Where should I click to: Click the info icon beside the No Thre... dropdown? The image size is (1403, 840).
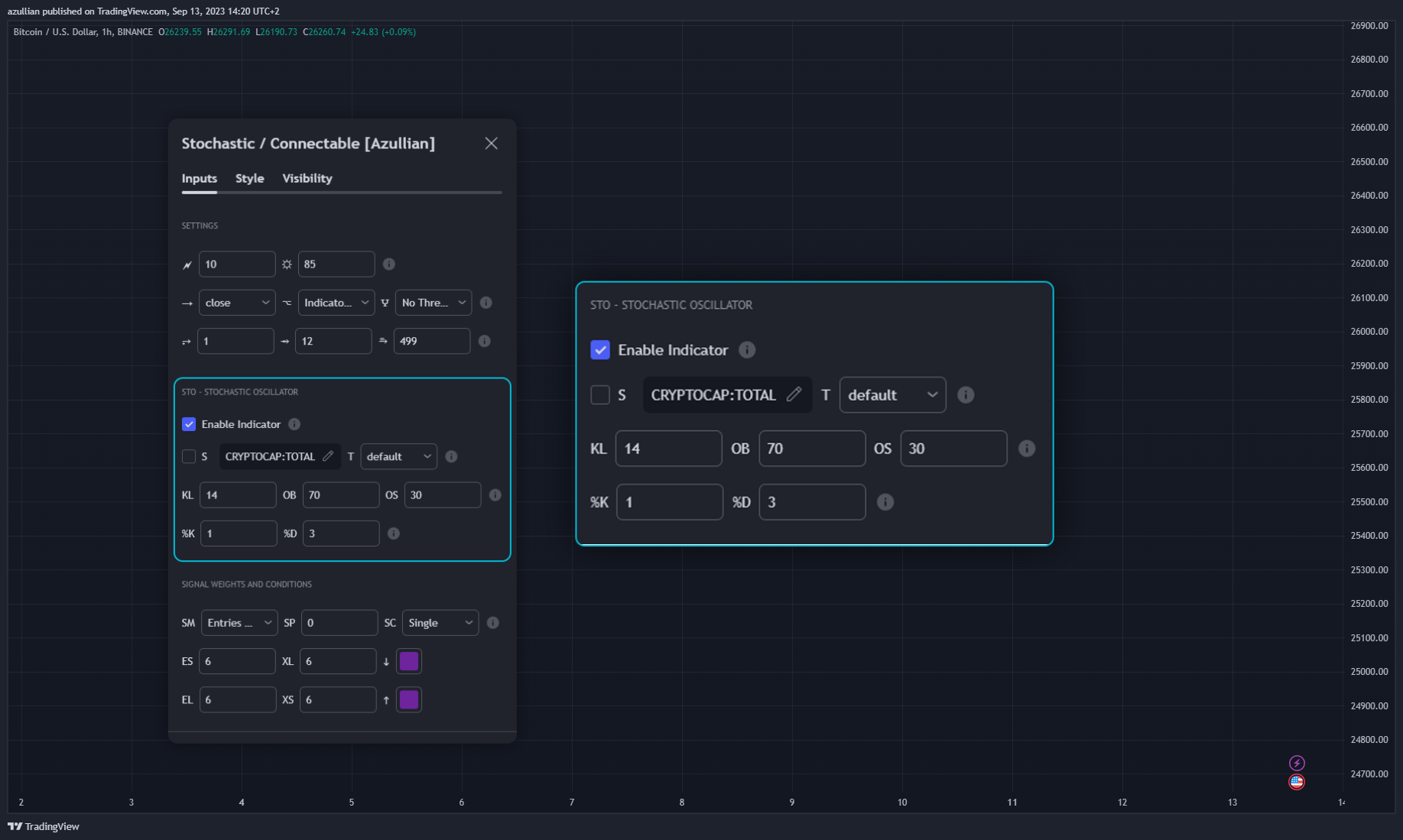tap(486, 303)
